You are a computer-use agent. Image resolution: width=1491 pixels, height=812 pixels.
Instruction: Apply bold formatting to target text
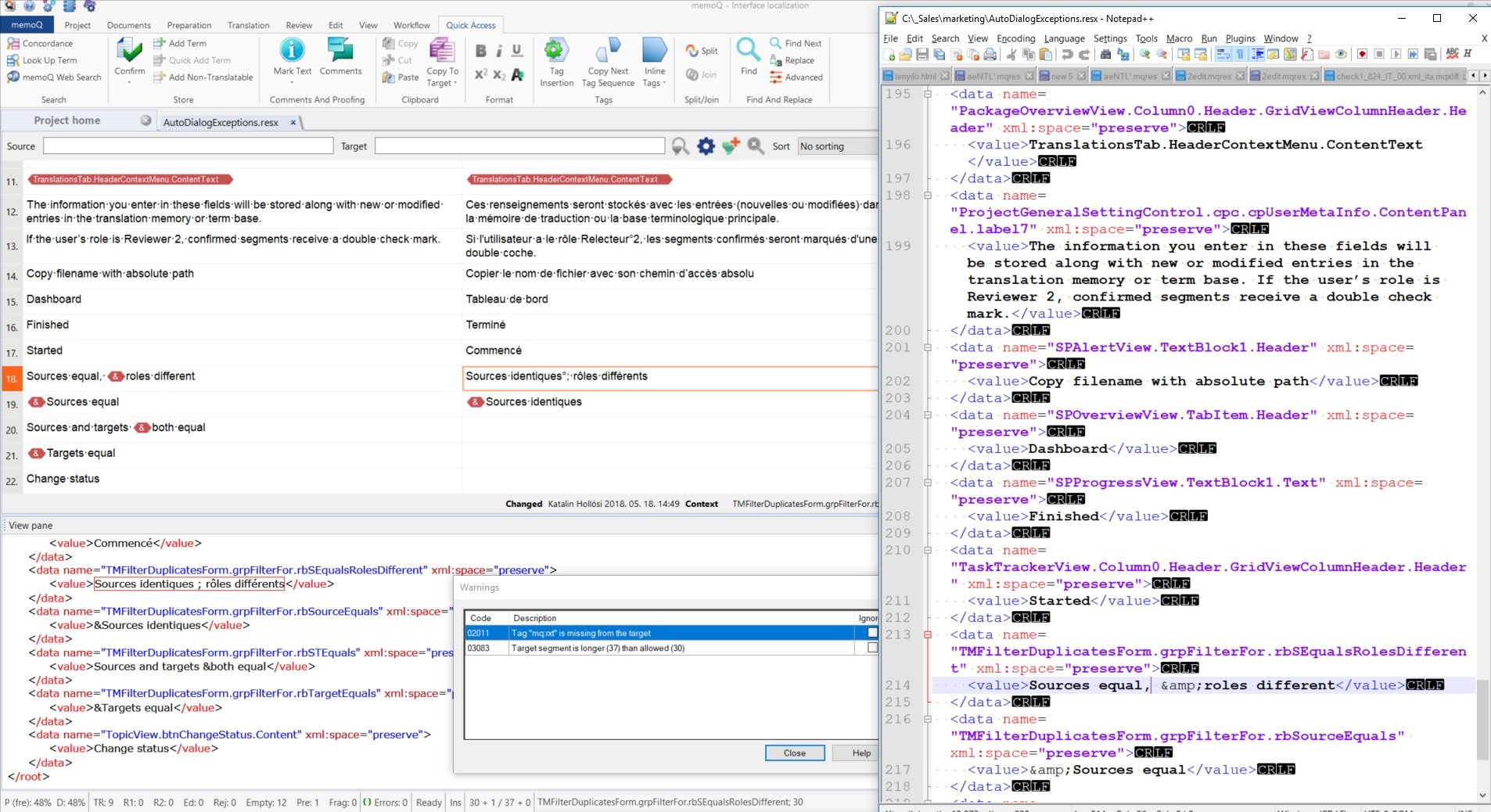[x=480, y=49]
